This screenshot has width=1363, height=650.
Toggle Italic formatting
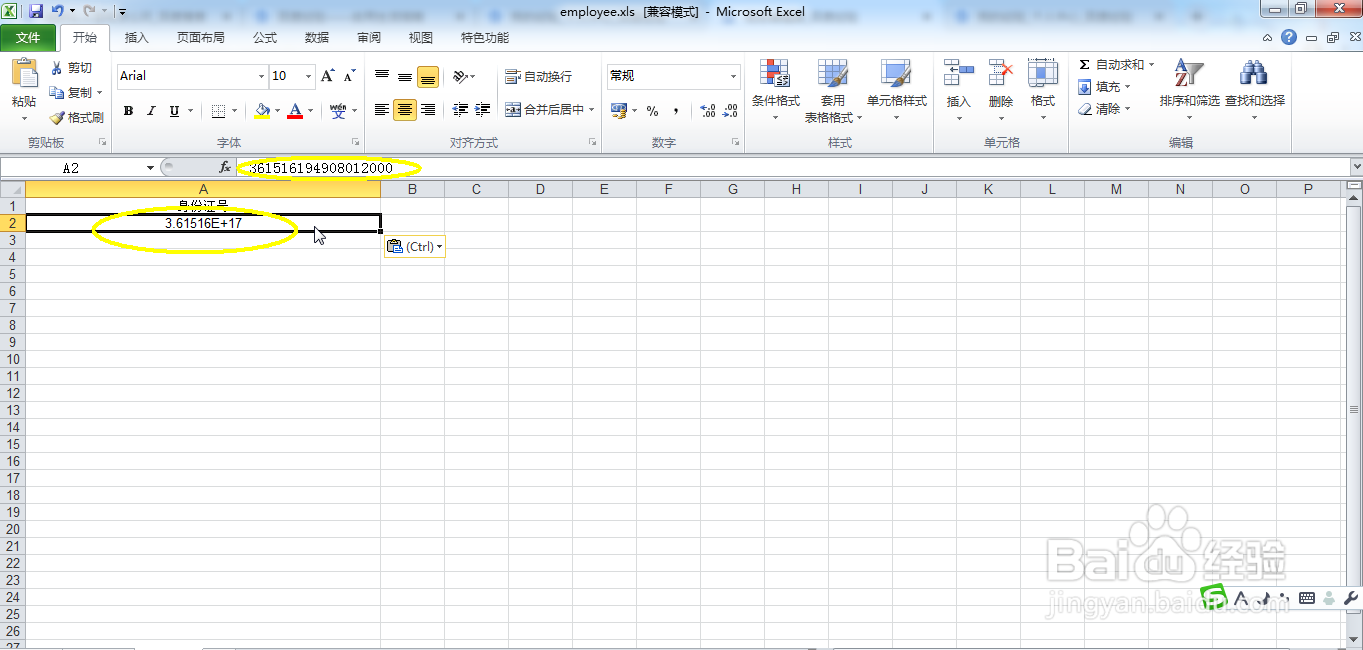(151, 111)
